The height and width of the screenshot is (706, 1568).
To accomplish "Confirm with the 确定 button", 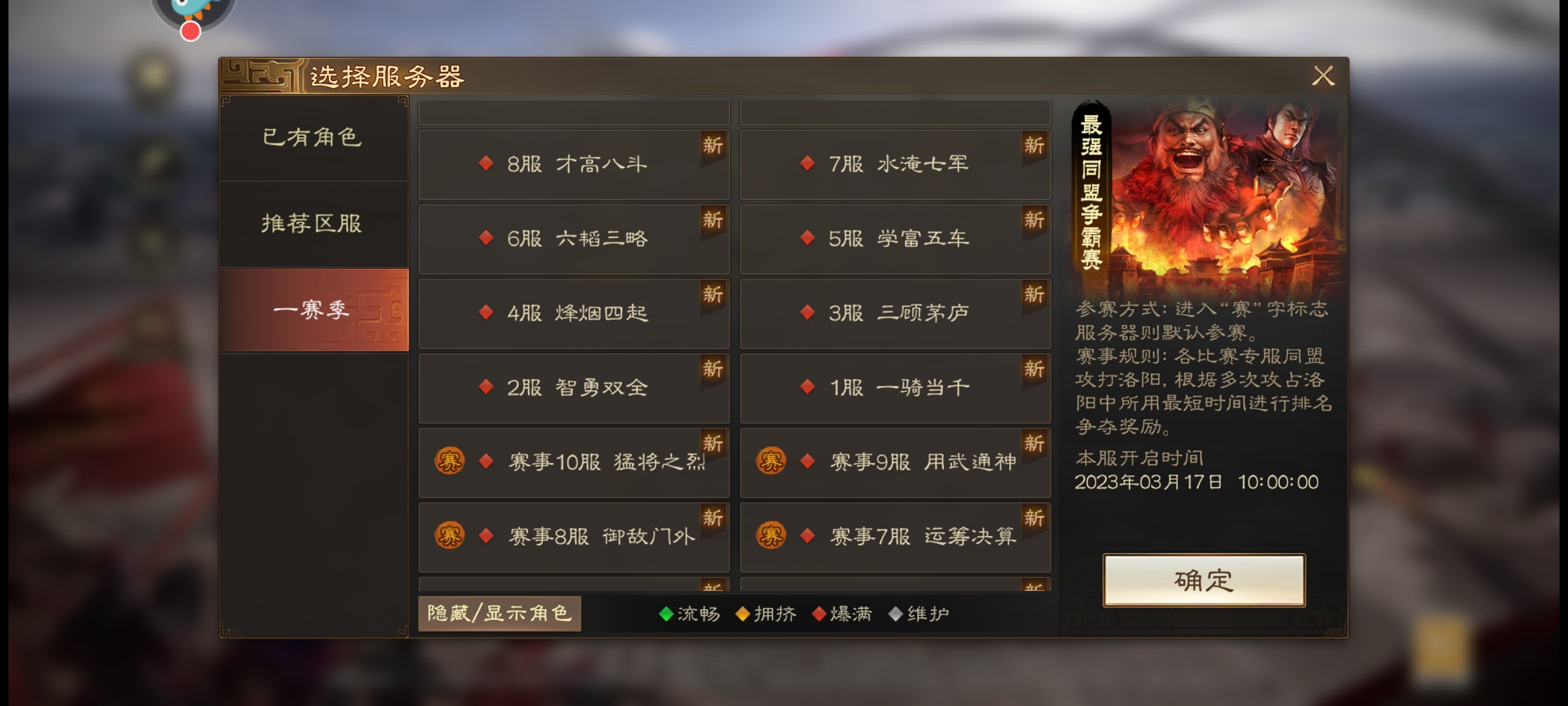I will coord(1204,580).
